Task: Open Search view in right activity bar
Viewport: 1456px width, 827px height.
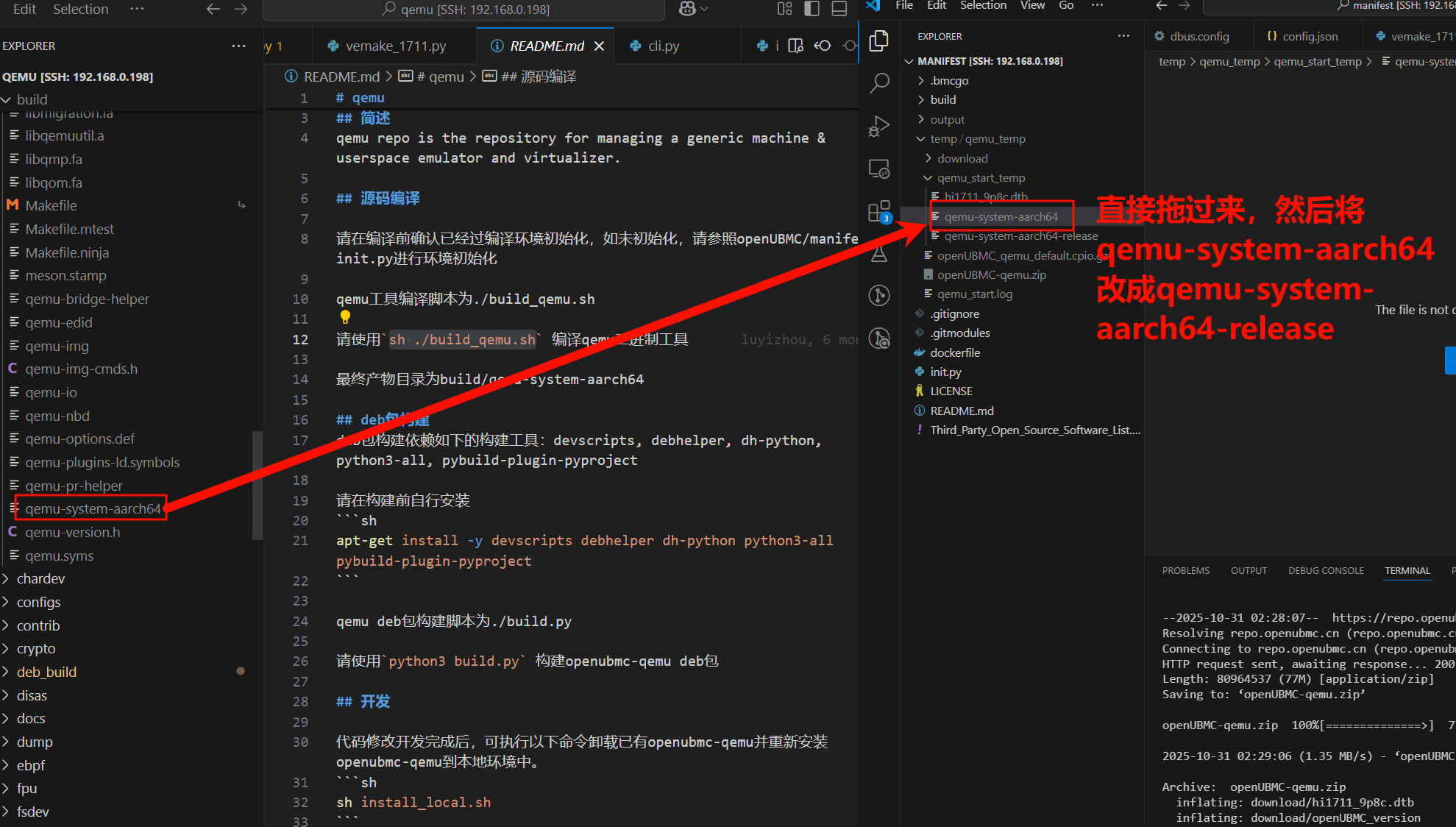Action: tap(879, 82)
